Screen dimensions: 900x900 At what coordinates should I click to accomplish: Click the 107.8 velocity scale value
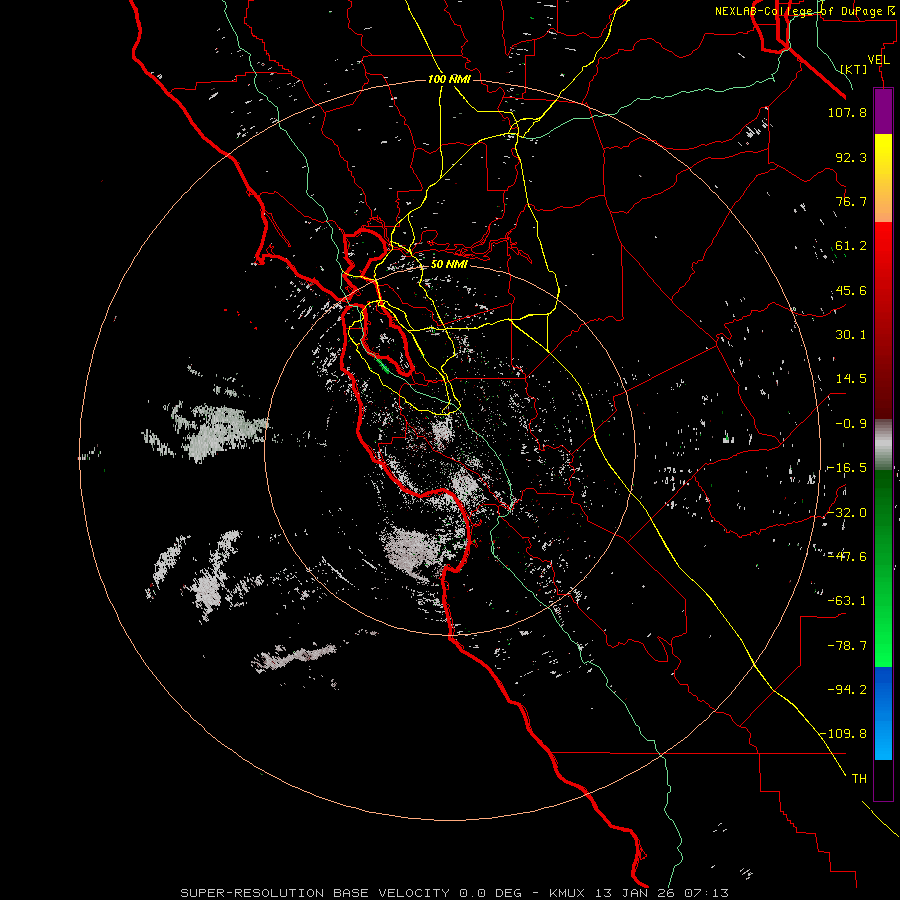(847, 112)
